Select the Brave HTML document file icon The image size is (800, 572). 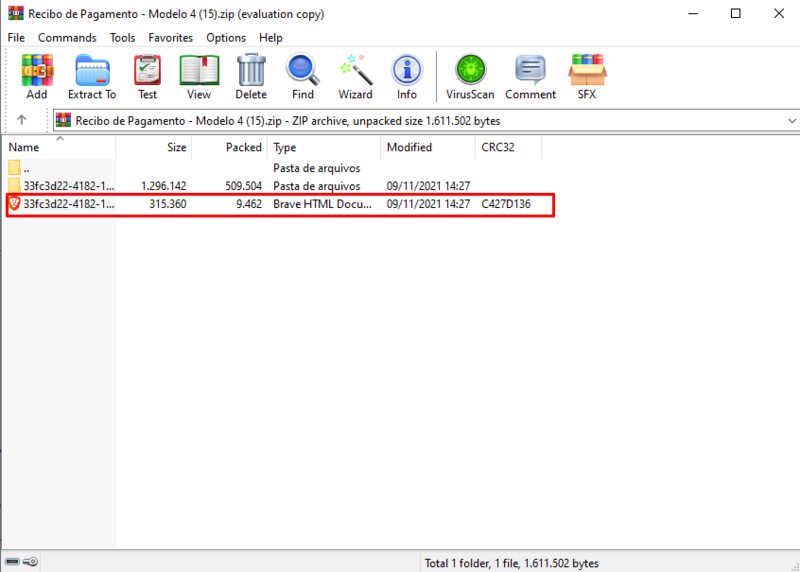(14, 204)
